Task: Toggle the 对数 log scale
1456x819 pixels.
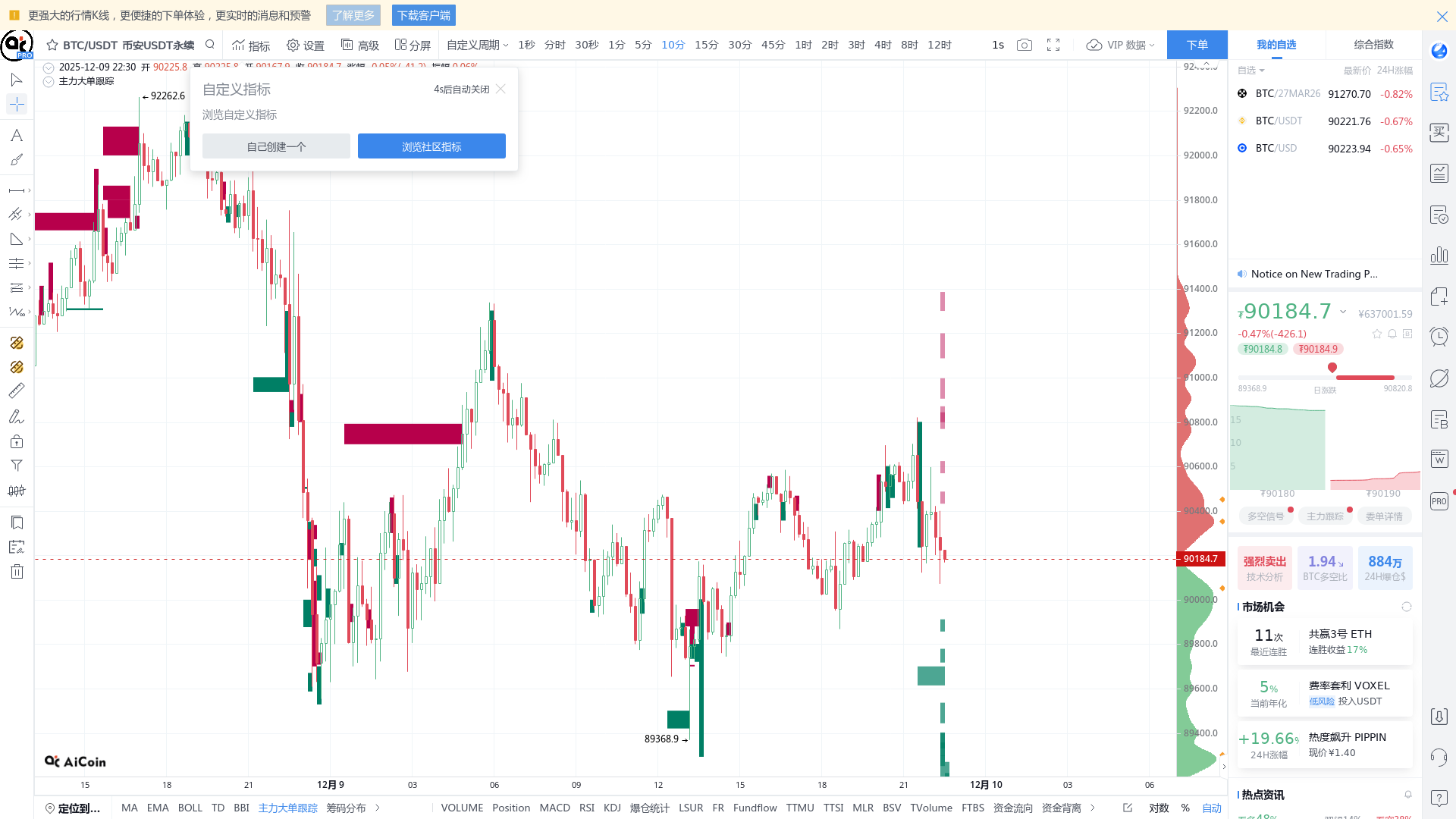Action: click(x=1159, y=808)
